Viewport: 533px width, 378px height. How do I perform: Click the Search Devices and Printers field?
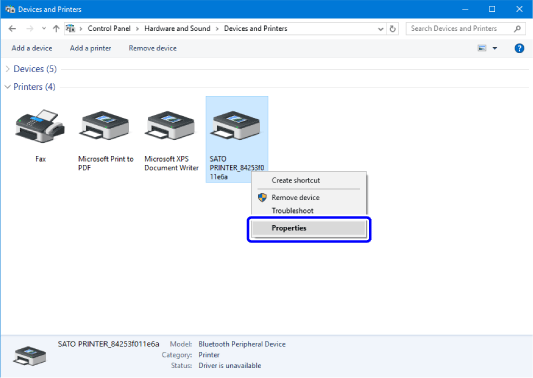[x=465, y=29]
